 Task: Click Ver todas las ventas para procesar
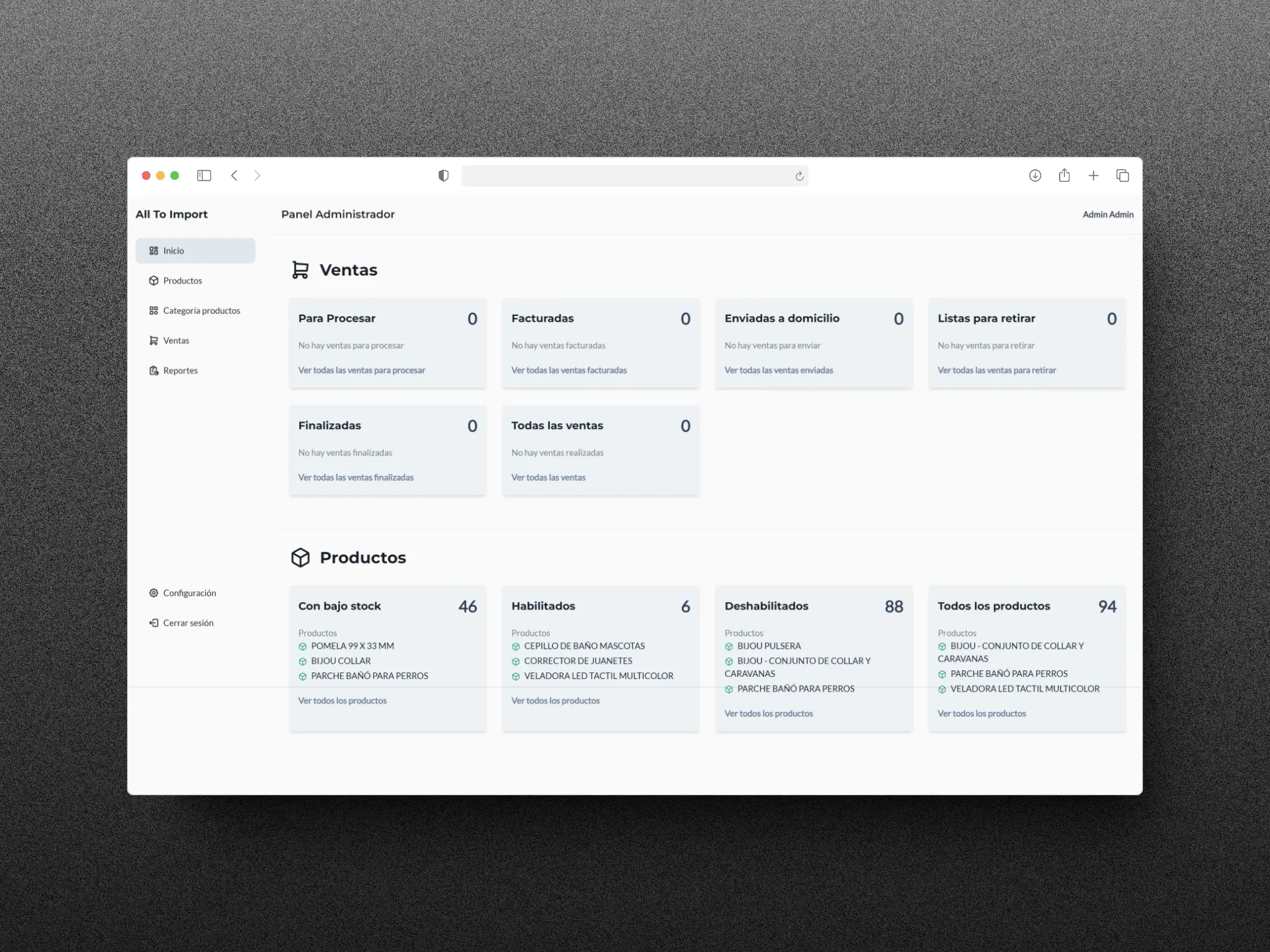pyautogui.click(x=362, y=370)
